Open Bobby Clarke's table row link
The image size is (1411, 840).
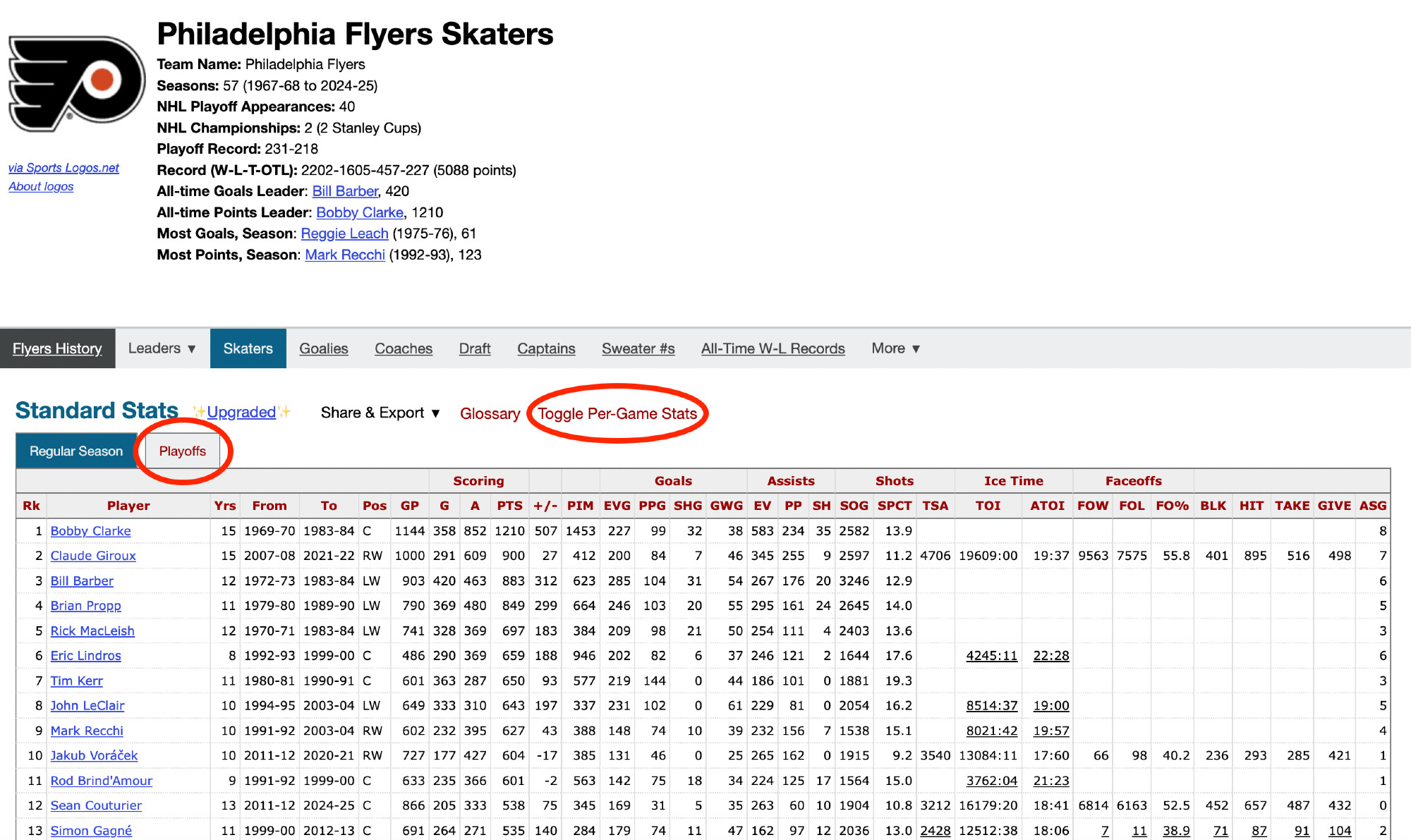(90, 531)
